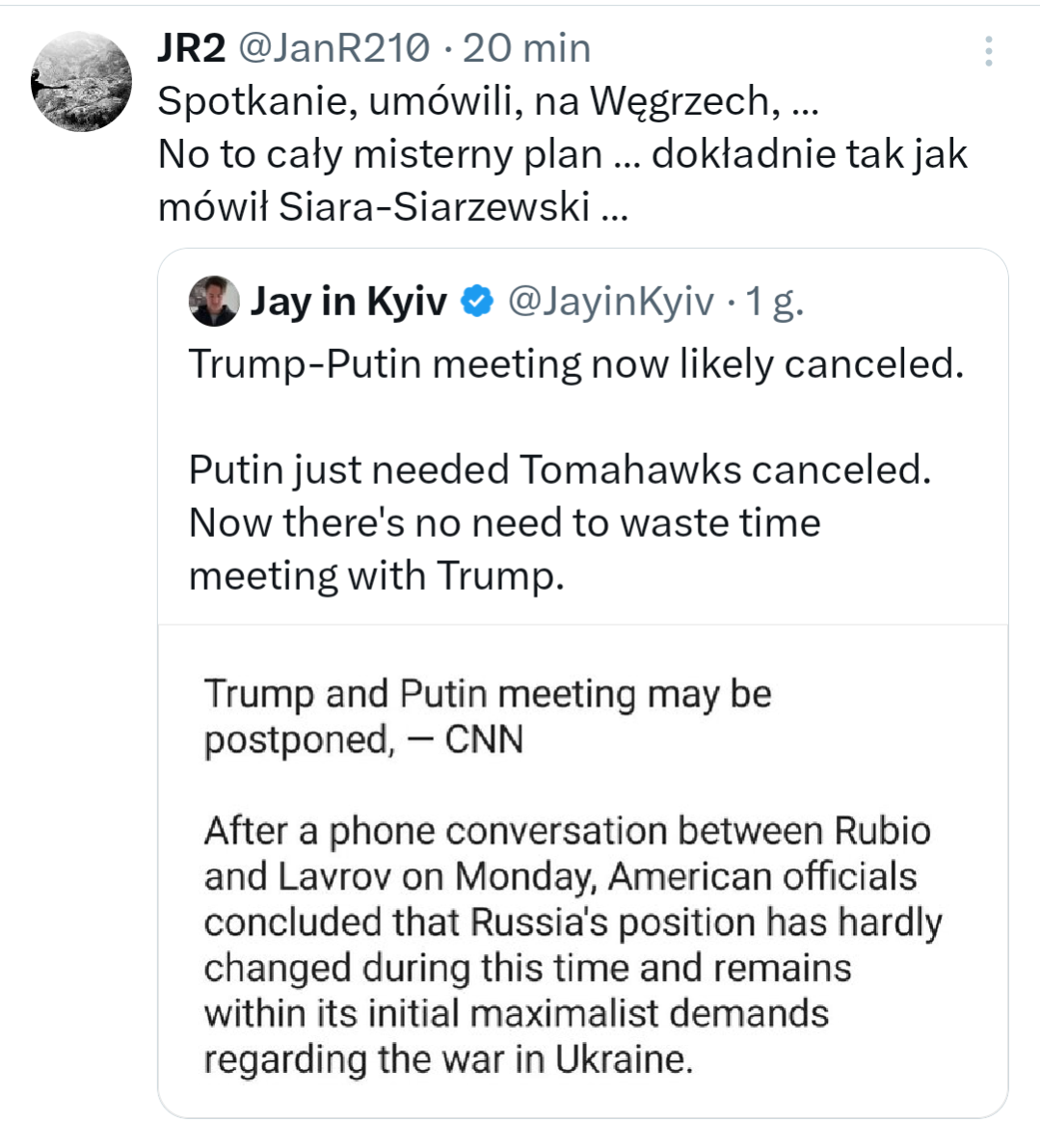
Task: Visit the @JayinKyiv handle
Action: point(610,302)
